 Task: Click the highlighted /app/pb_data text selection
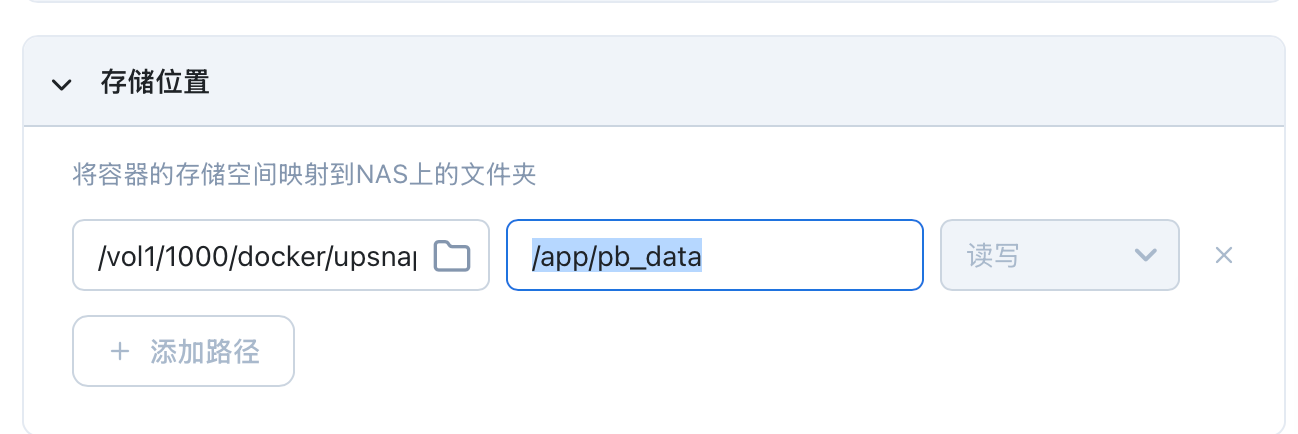[617, 256]
